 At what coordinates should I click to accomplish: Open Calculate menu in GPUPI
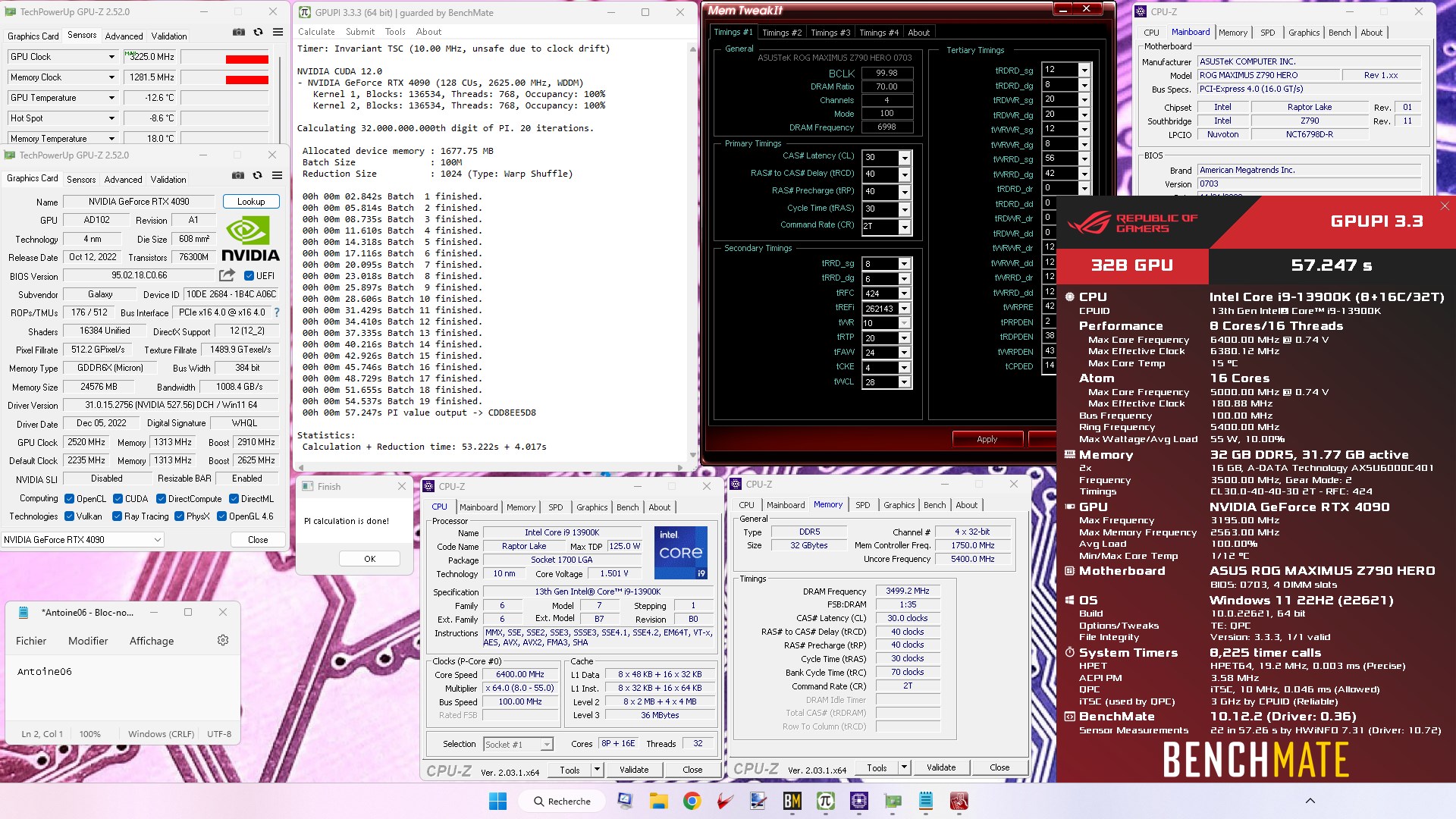pyautogui.click(x=316, y=32)
